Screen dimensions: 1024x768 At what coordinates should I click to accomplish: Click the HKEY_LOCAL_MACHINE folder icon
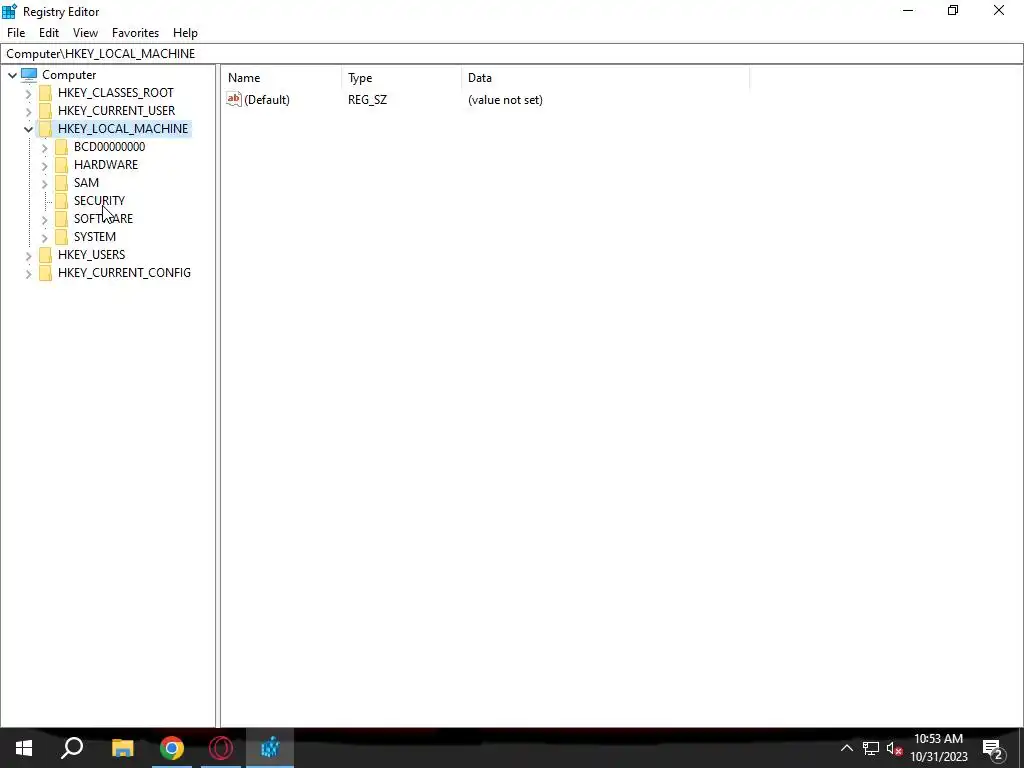(45, 129)
